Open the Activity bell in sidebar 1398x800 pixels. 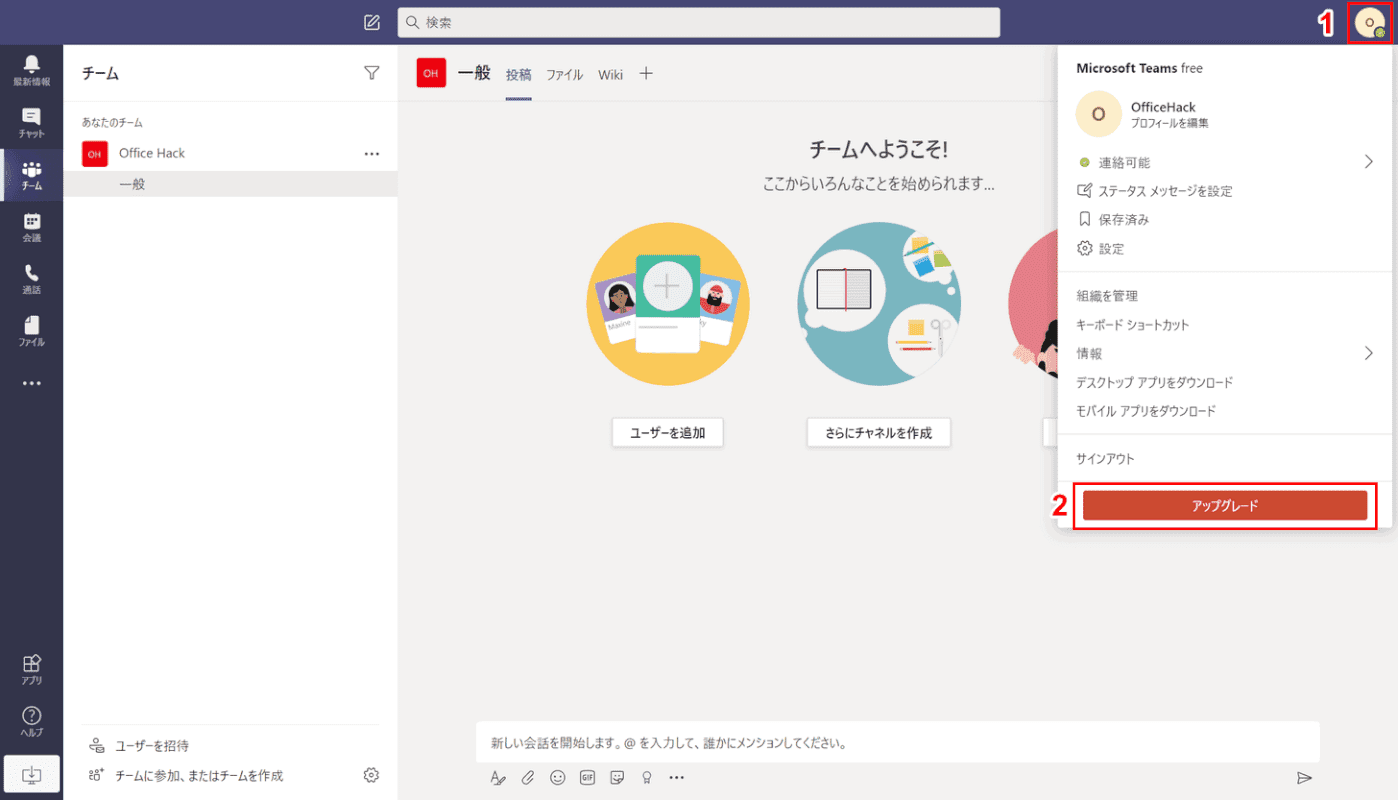click(x=31, y=71)
